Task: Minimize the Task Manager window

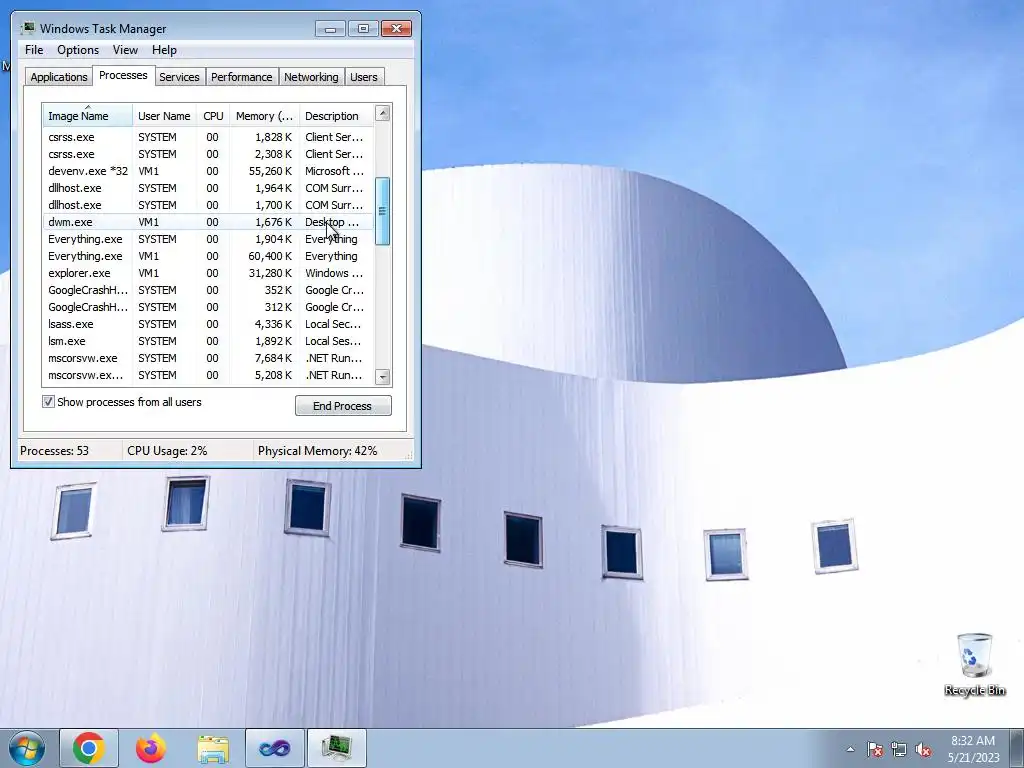Action: point(330,29)
